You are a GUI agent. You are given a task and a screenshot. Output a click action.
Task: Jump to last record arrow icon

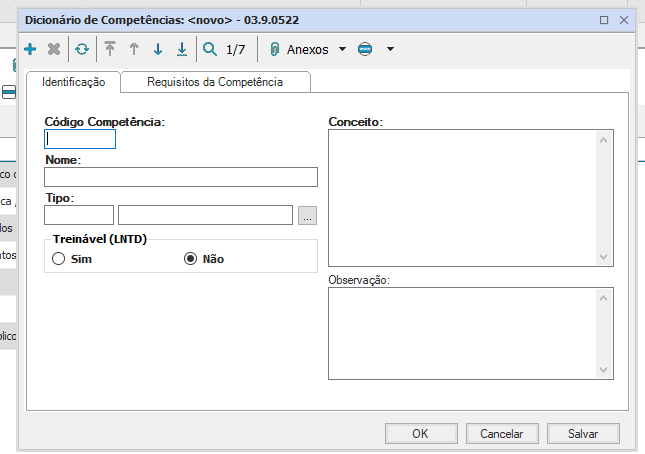click(182, 49)
